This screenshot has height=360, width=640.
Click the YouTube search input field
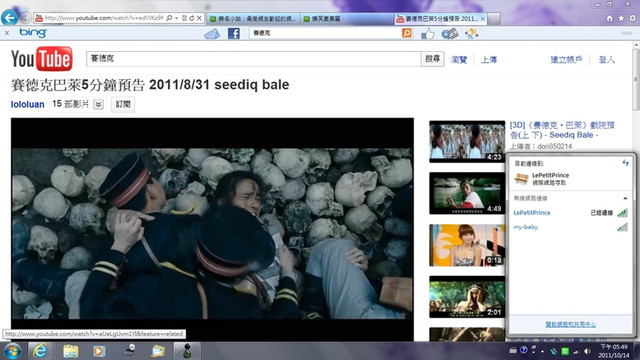253,59
